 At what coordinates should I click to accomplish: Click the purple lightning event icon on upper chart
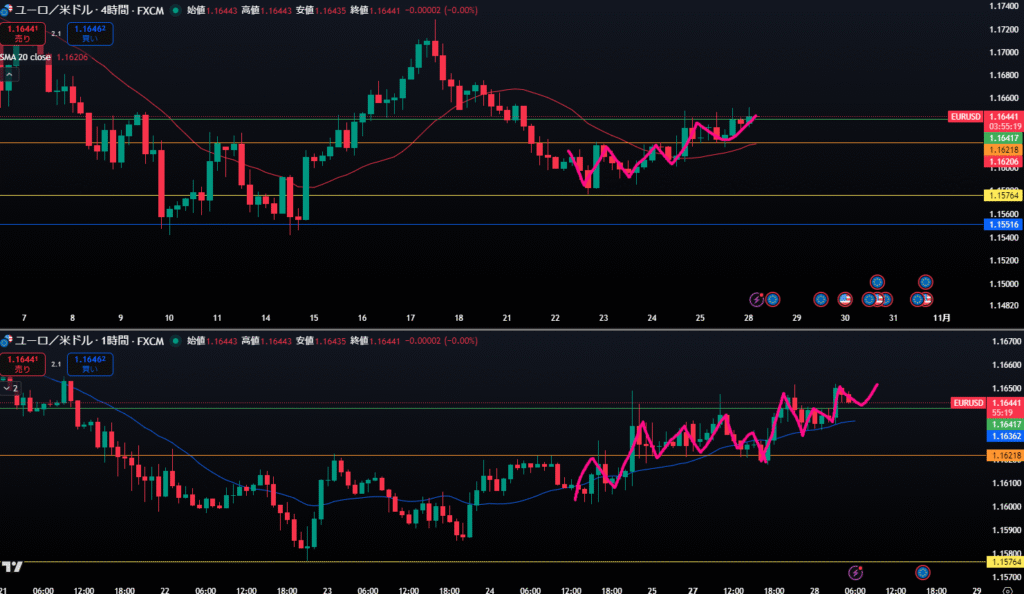(x=757, y=299)
